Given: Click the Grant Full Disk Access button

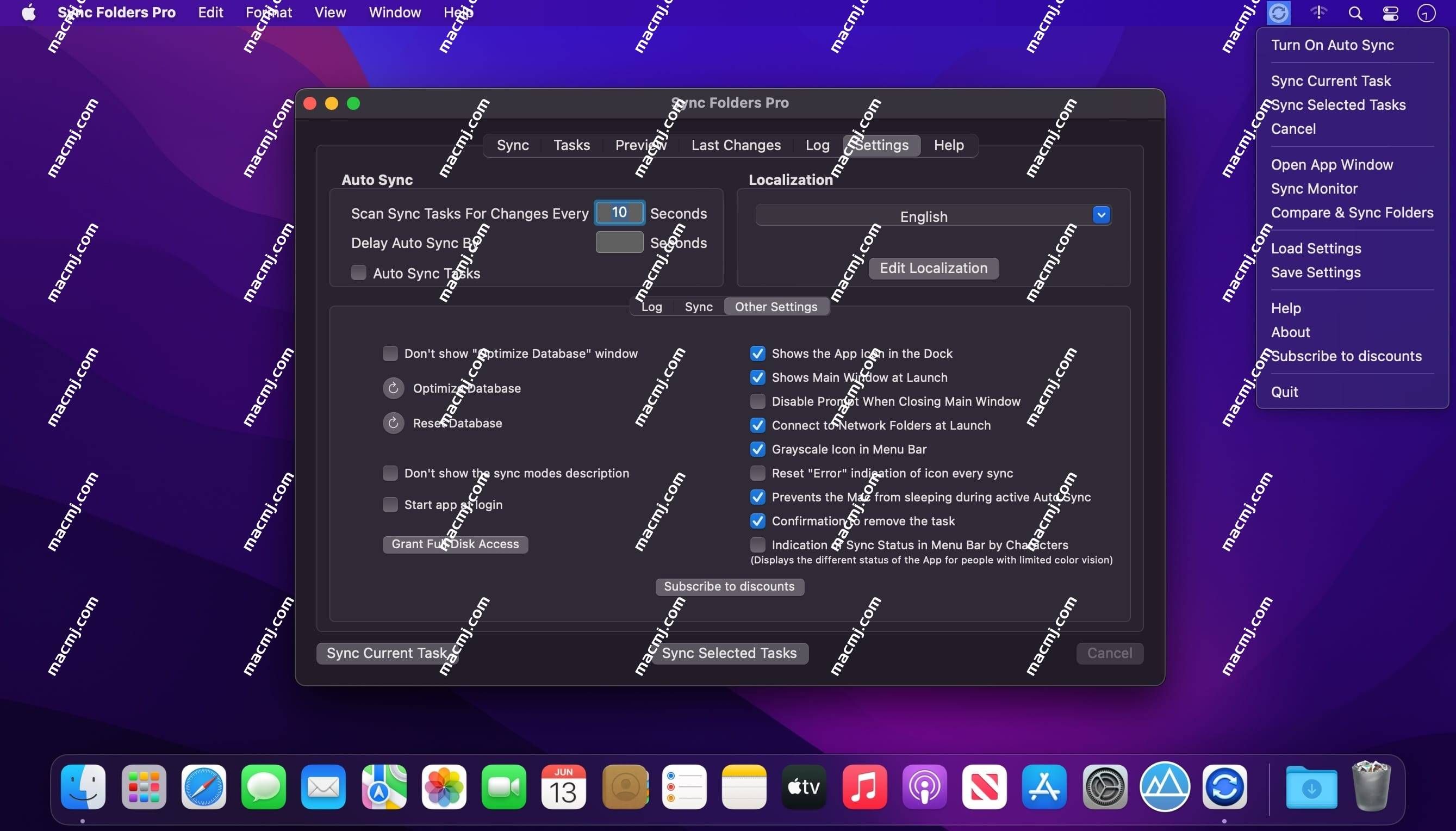Looking at the screenshot, I should [x=455, y=544].
